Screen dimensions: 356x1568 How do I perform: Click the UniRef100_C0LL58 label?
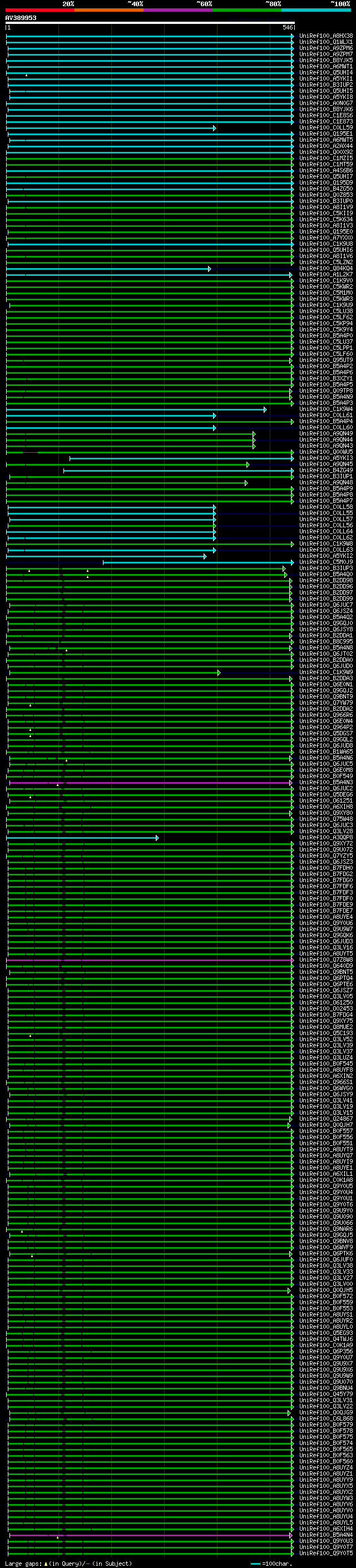pos(325,507)
